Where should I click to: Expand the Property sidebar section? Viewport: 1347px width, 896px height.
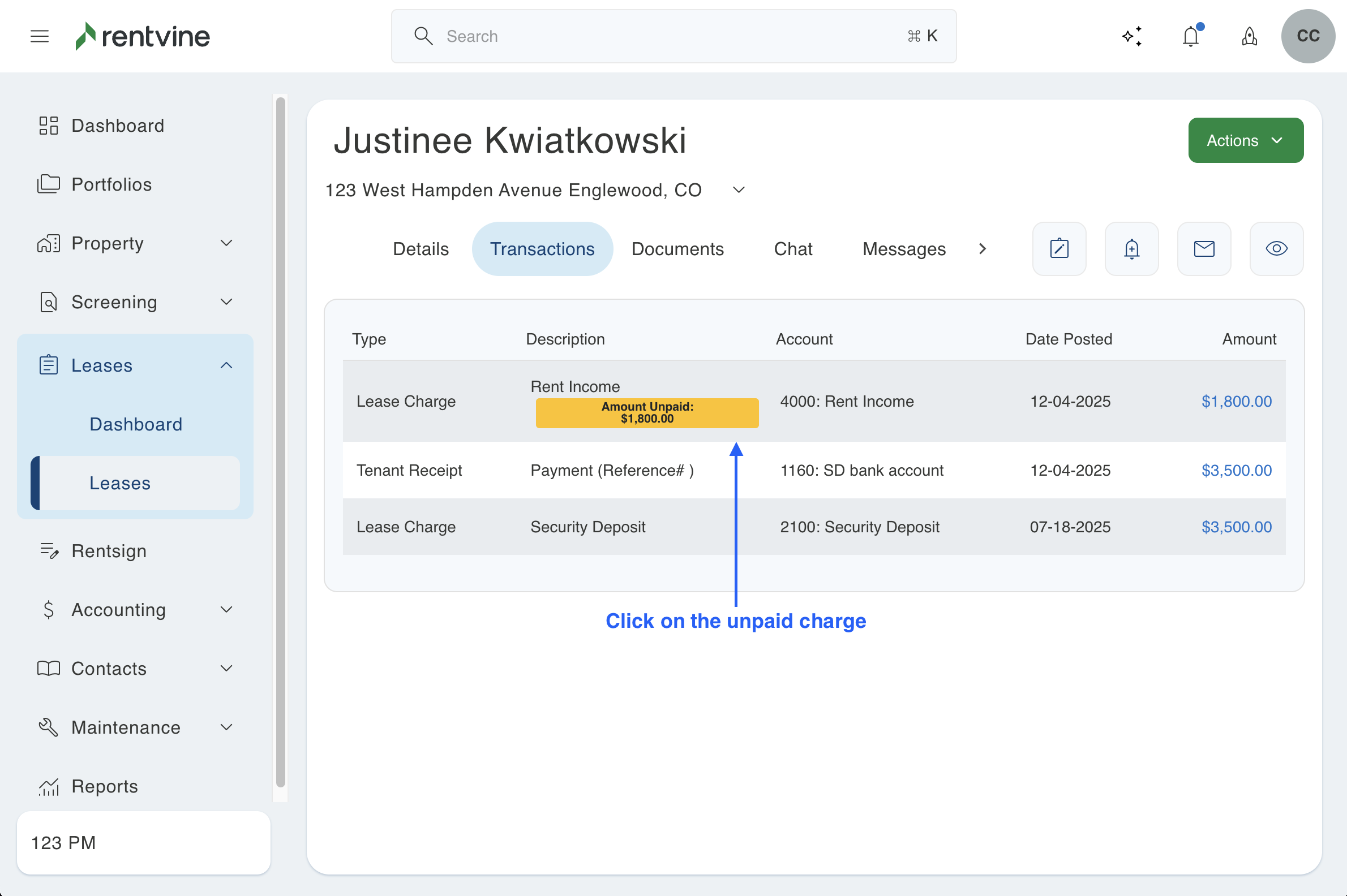click(226, 243)
